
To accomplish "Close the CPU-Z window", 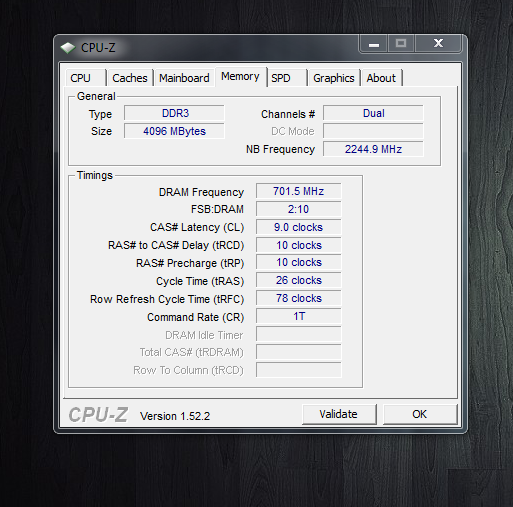I will coord(438,44).
